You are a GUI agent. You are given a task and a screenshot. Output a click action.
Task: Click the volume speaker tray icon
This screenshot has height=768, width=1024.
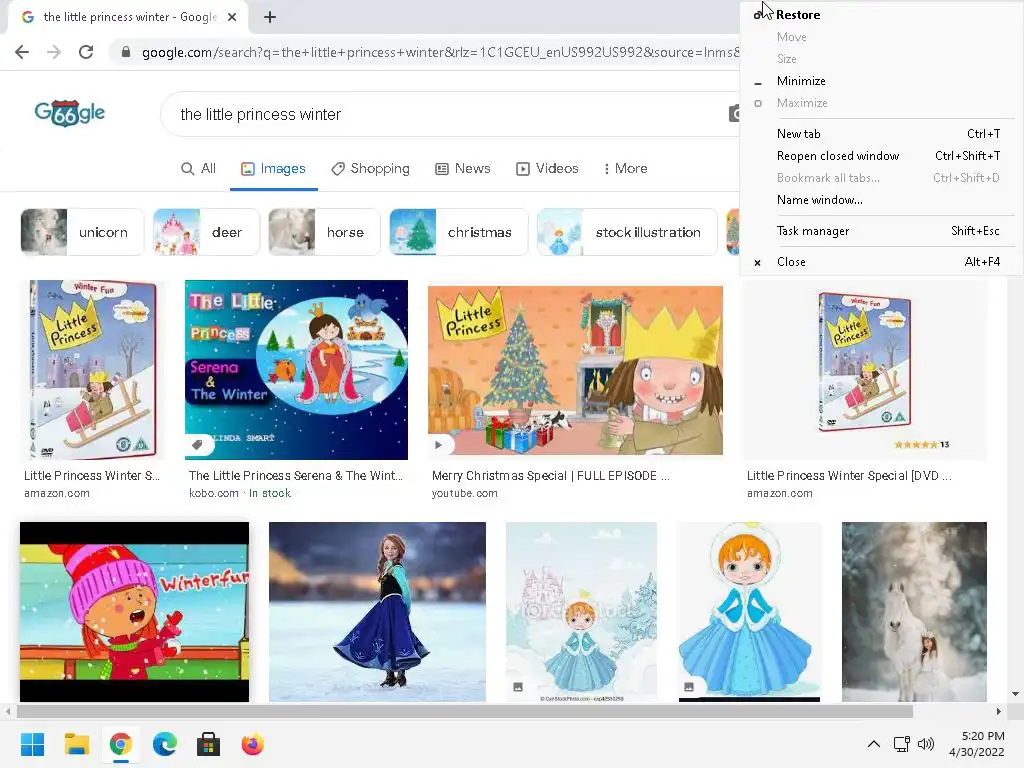(x=926, y=744)
